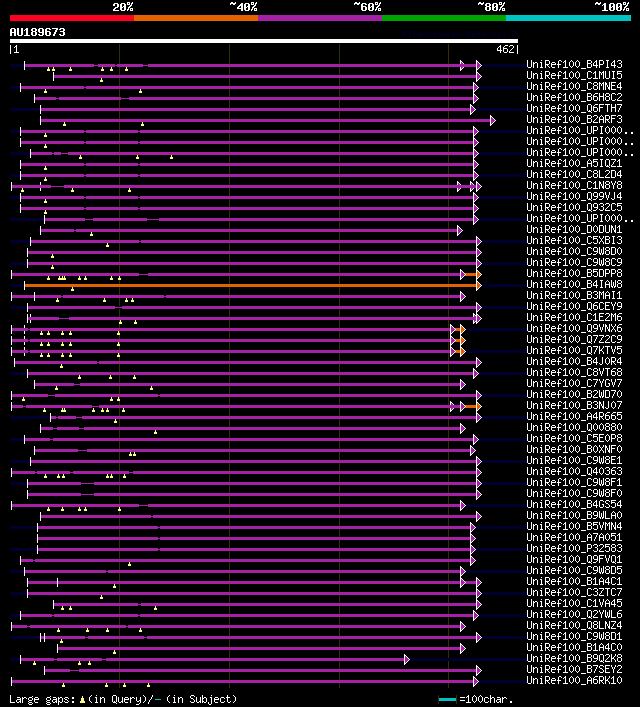The image size is (640, 707).
Task: Open hit UniRef100_C8MNE4
Action: [574, 87]
